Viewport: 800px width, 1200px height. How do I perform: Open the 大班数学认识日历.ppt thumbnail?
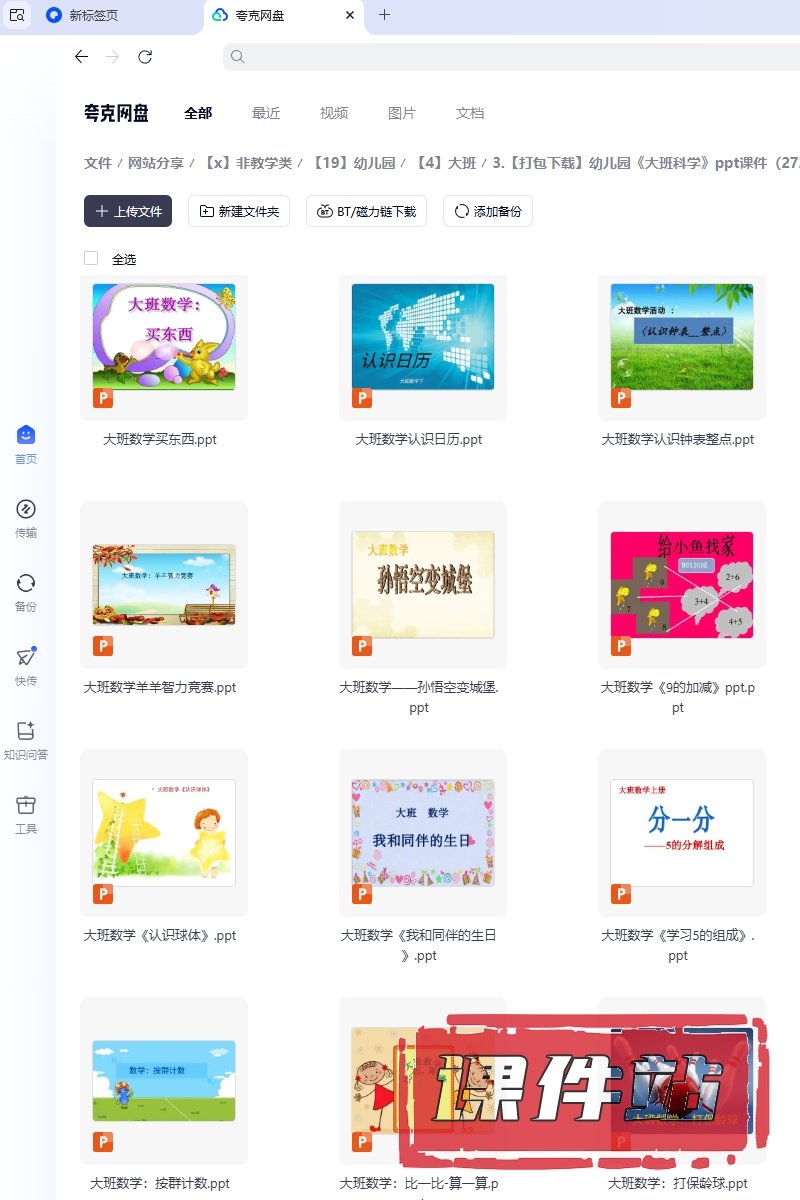point(423,337)
